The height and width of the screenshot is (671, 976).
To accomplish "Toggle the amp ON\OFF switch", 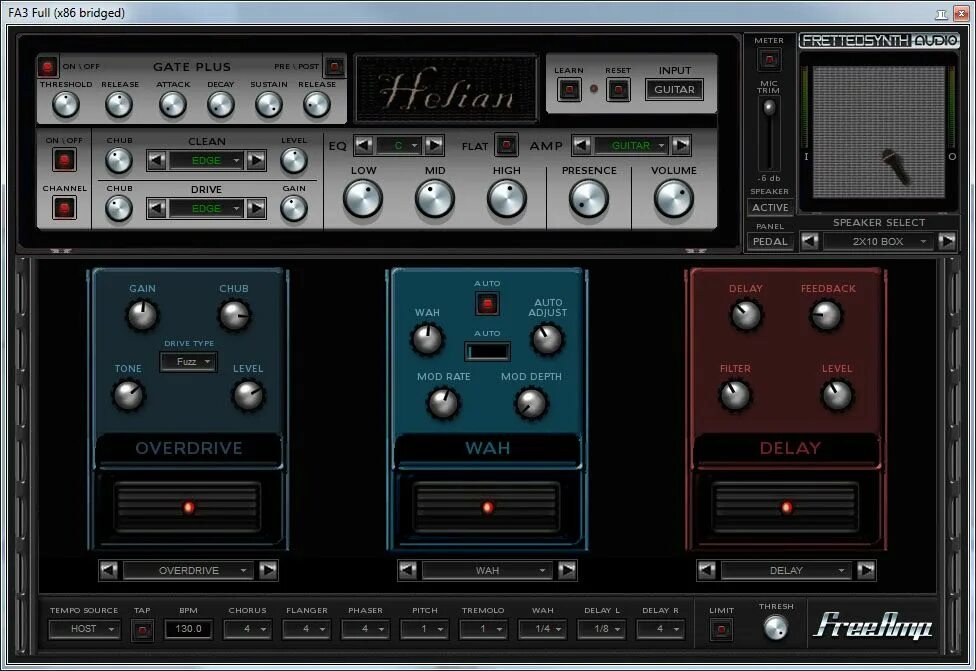I will click(63, 160).
